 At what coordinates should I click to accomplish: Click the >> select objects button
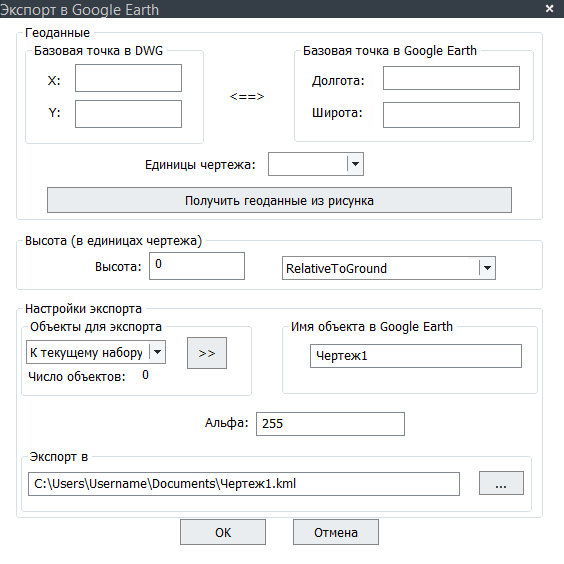(207, 353)
